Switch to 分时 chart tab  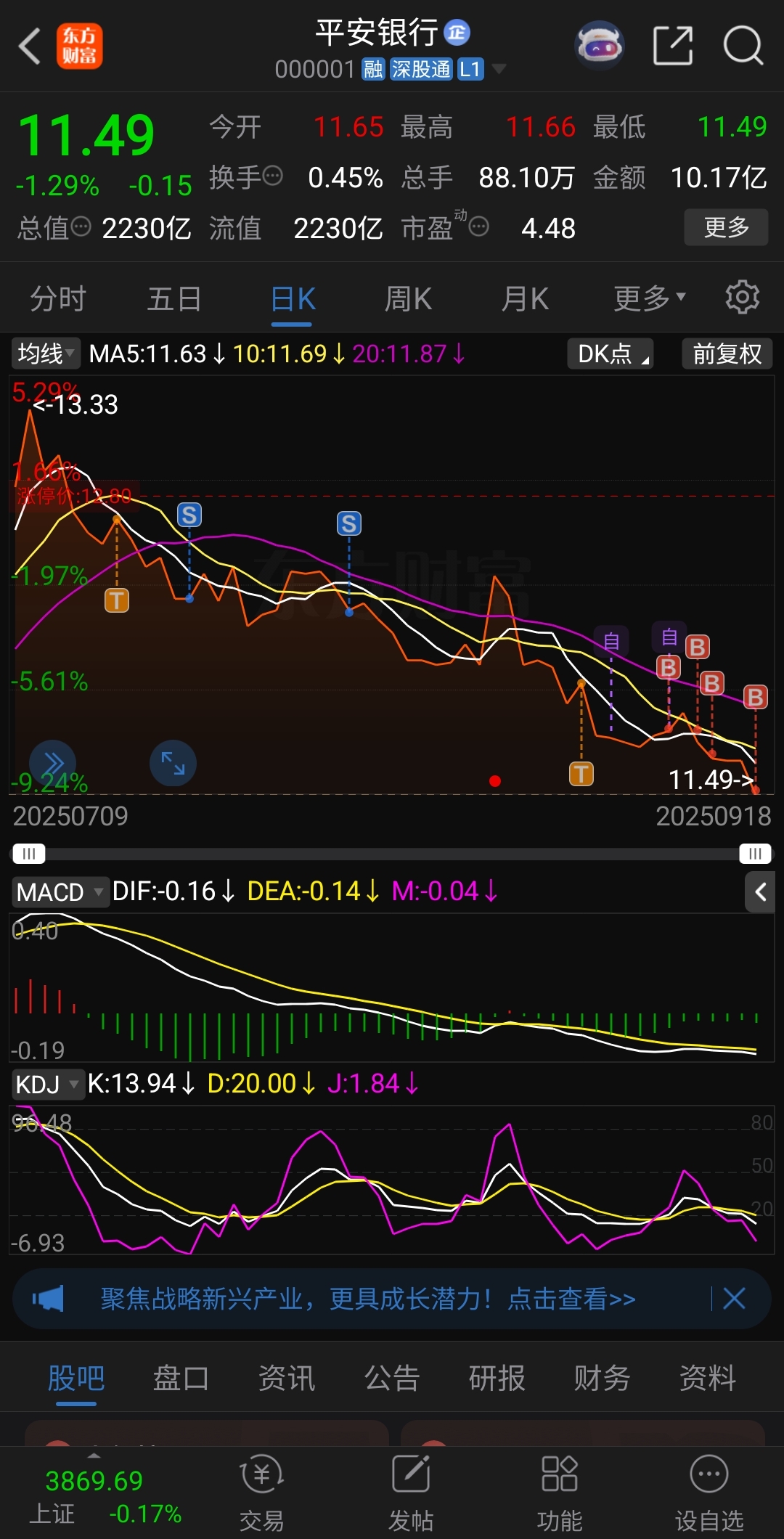pyautogui.click(x=58, y=298)
